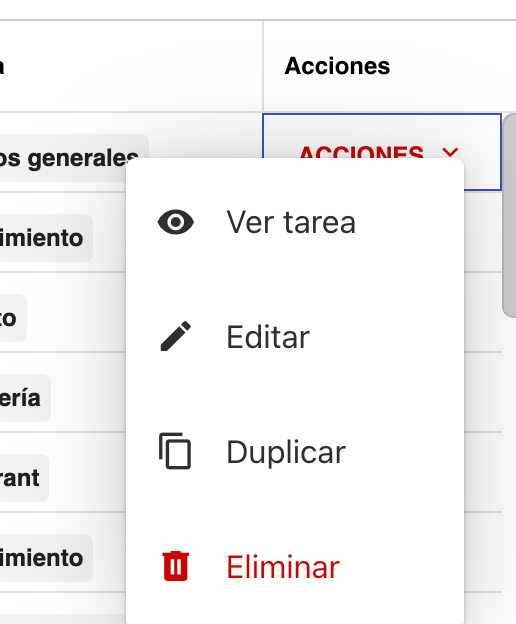Click the copy icon beside Duplicar

175,451
